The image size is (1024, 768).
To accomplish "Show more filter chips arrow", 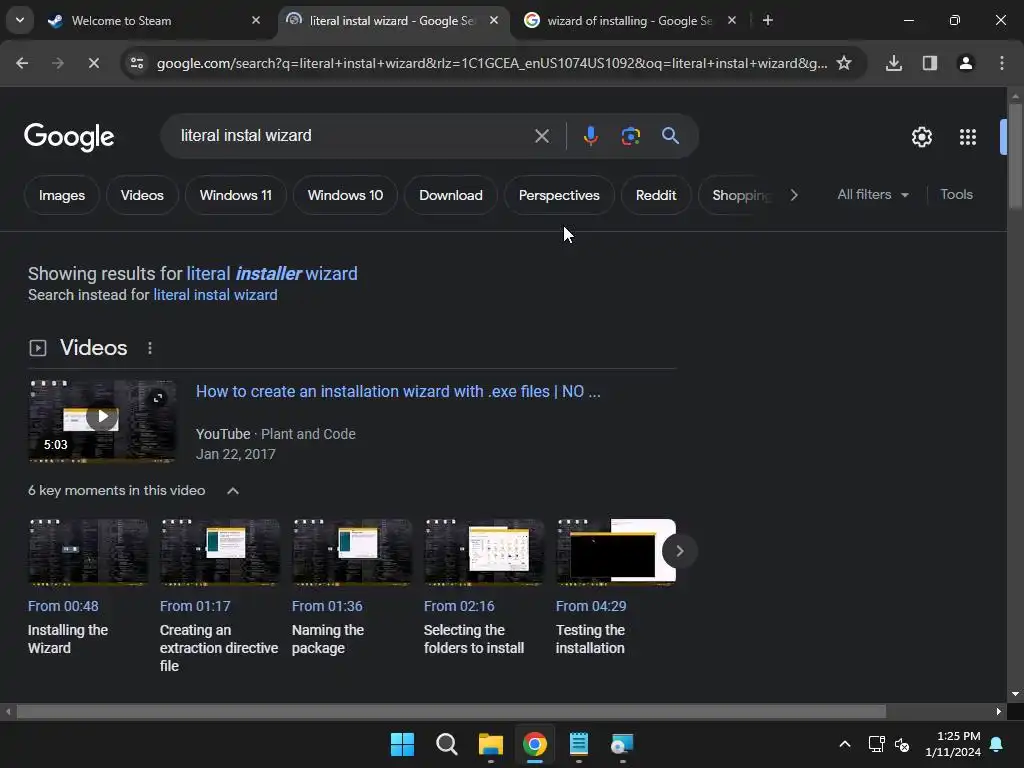I will tap(793, 195).
